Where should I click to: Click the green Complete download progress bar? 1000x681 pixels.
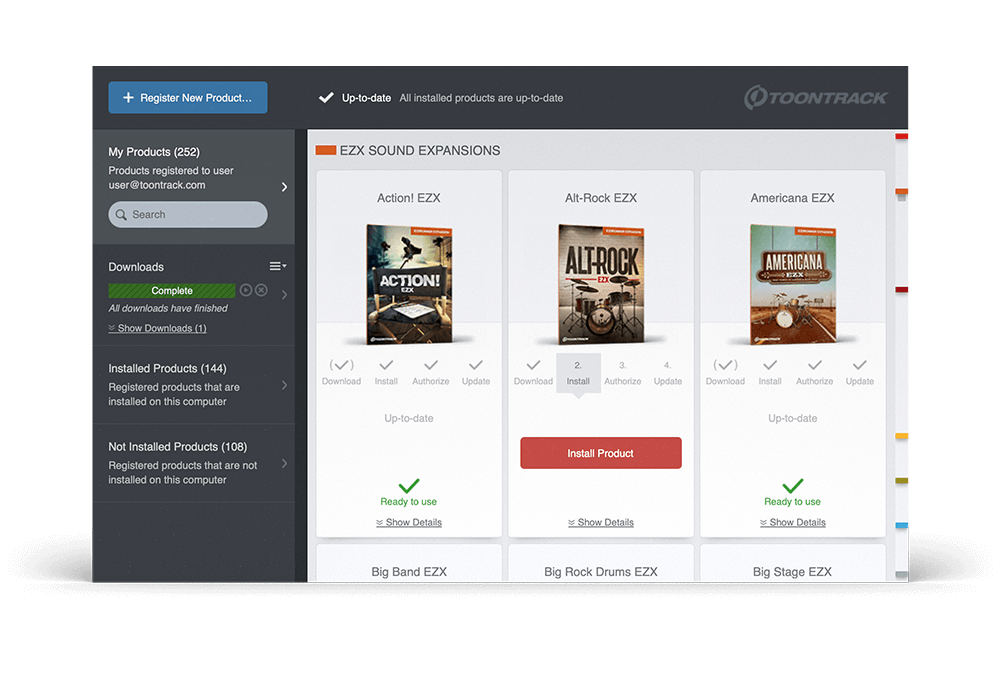coord(172,291)
